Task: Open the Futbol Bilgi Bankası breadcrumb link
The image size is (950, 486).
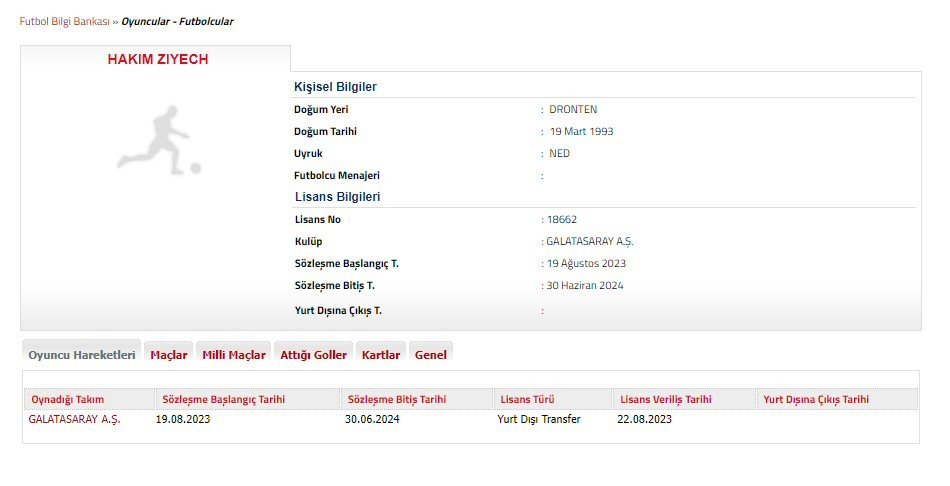Action: click(64, 21)
